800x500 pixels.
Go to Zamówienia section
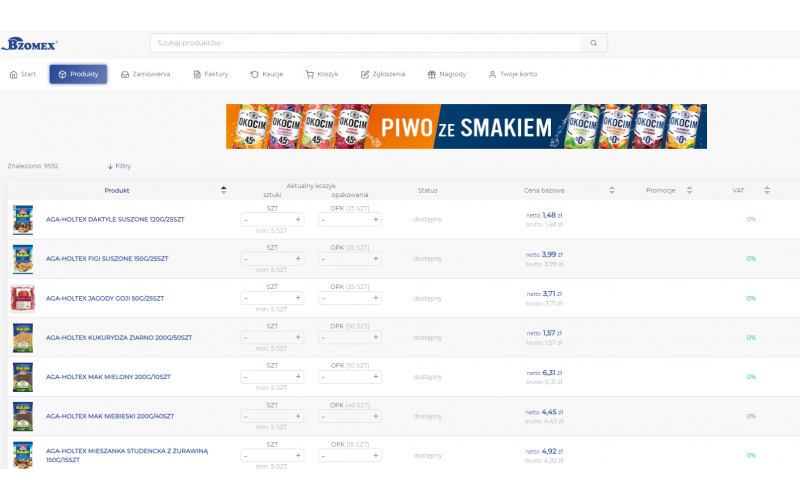[145, 74]
